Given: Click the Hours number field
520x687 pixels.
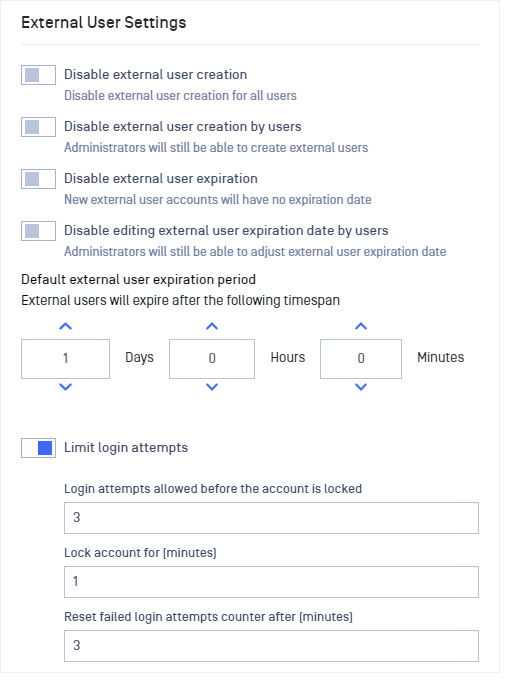Looking at the screenshot, I should pos(212,359).
